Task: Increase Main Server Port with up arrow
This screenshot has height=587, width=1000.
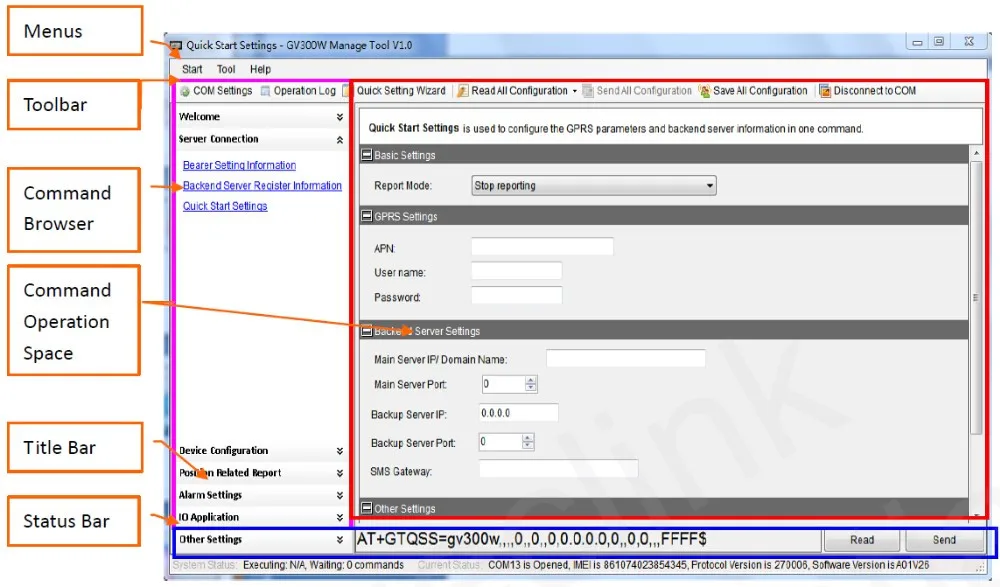Action: tap(531, 380)
